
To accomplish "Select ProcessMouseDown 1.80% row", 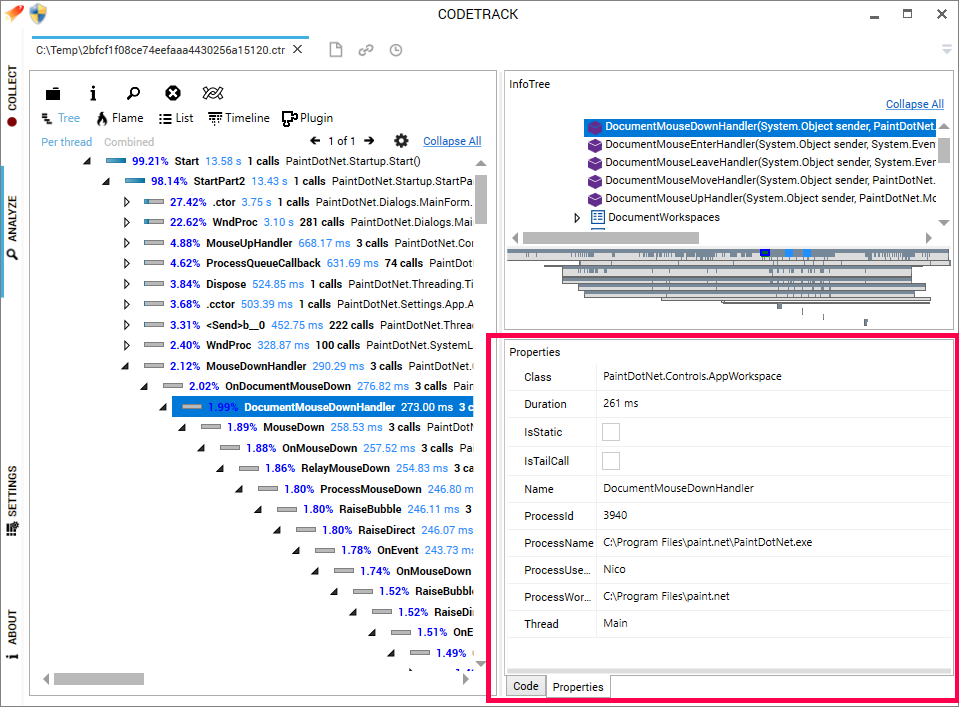I will (x=366, y=489).
